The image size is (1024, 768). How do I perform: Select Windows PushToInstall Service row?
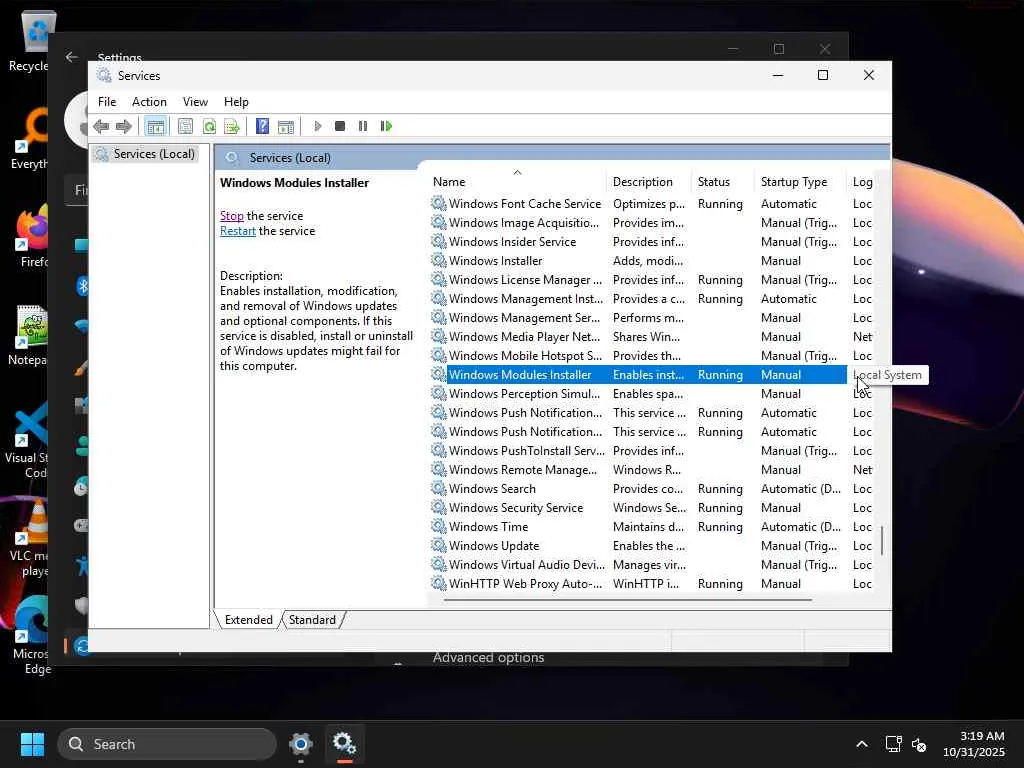[x=651, y=451]
